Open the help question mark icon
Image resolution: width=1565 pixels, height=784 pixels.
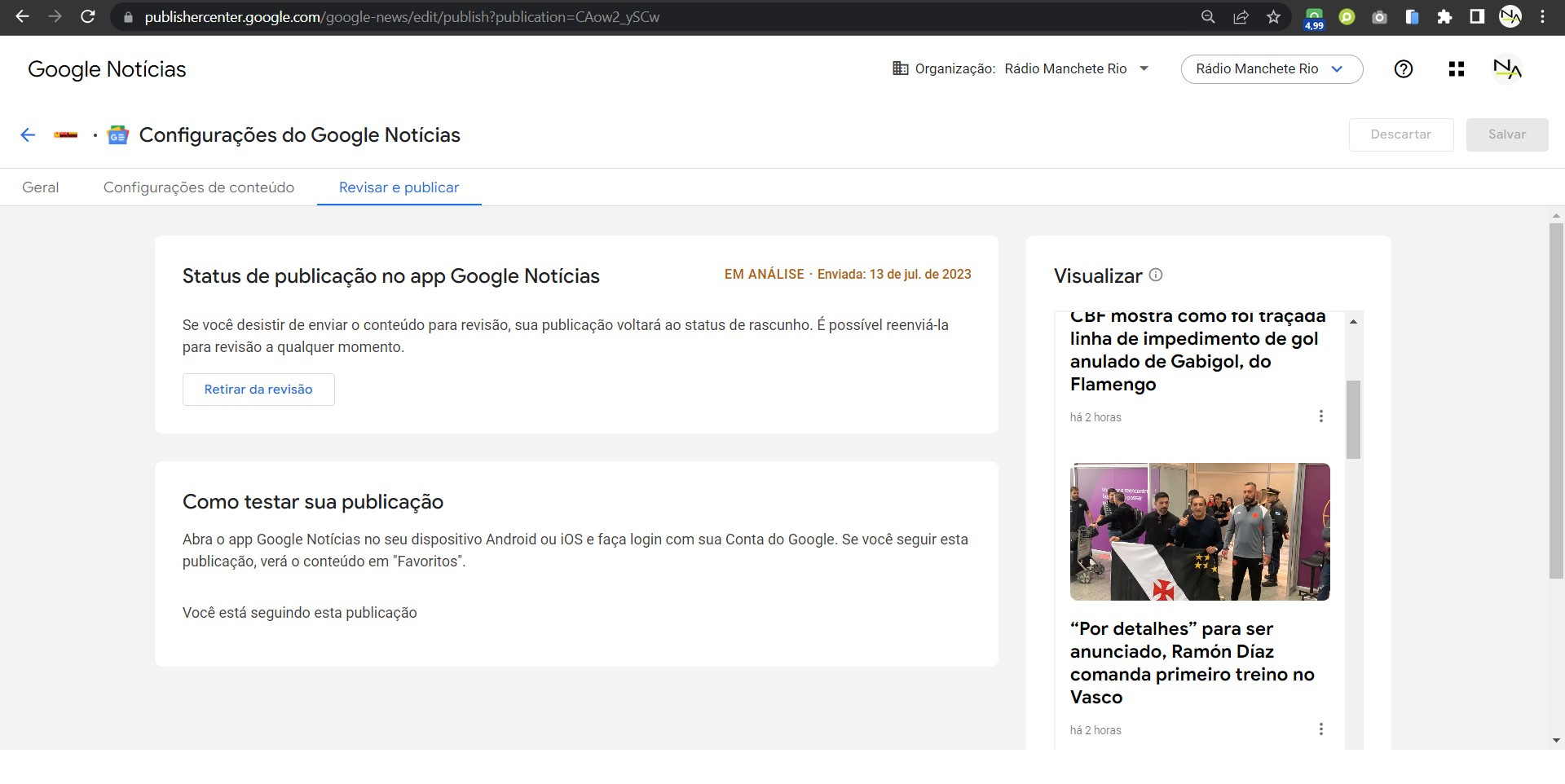(1403, 69)
